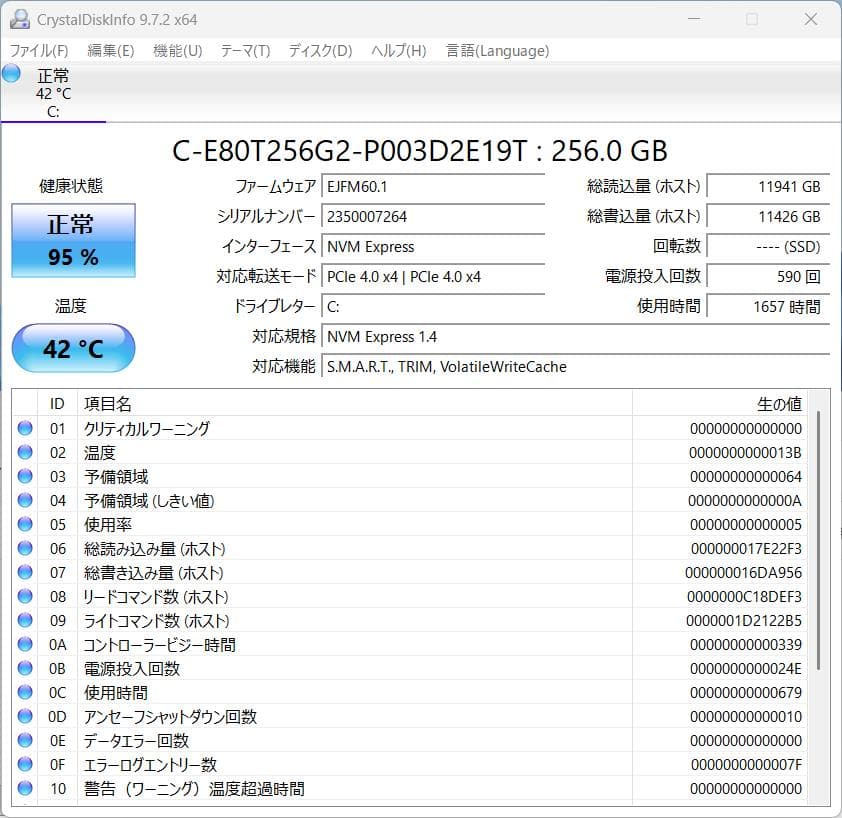Click the power-on count value 590 回
842x818 pixels.
[768, 277]
